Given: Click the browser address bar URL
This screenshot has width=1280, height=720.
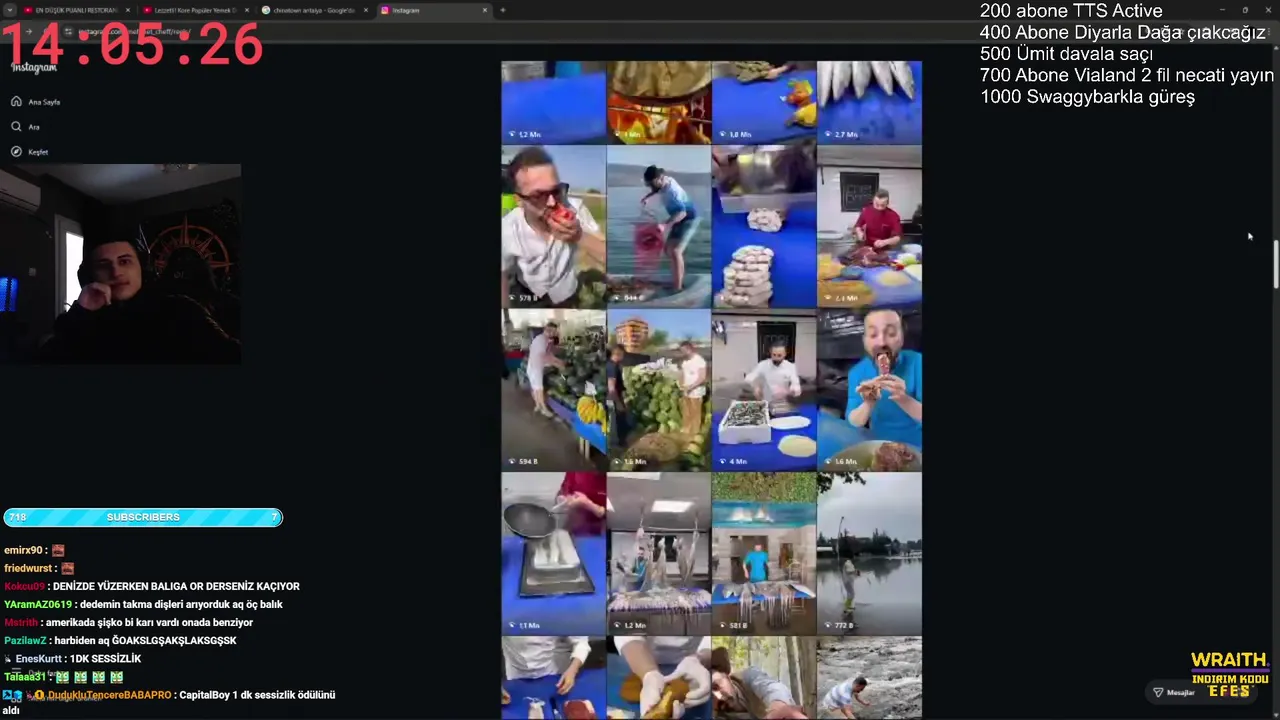Looking at the screenshot, I should [133, 32].
